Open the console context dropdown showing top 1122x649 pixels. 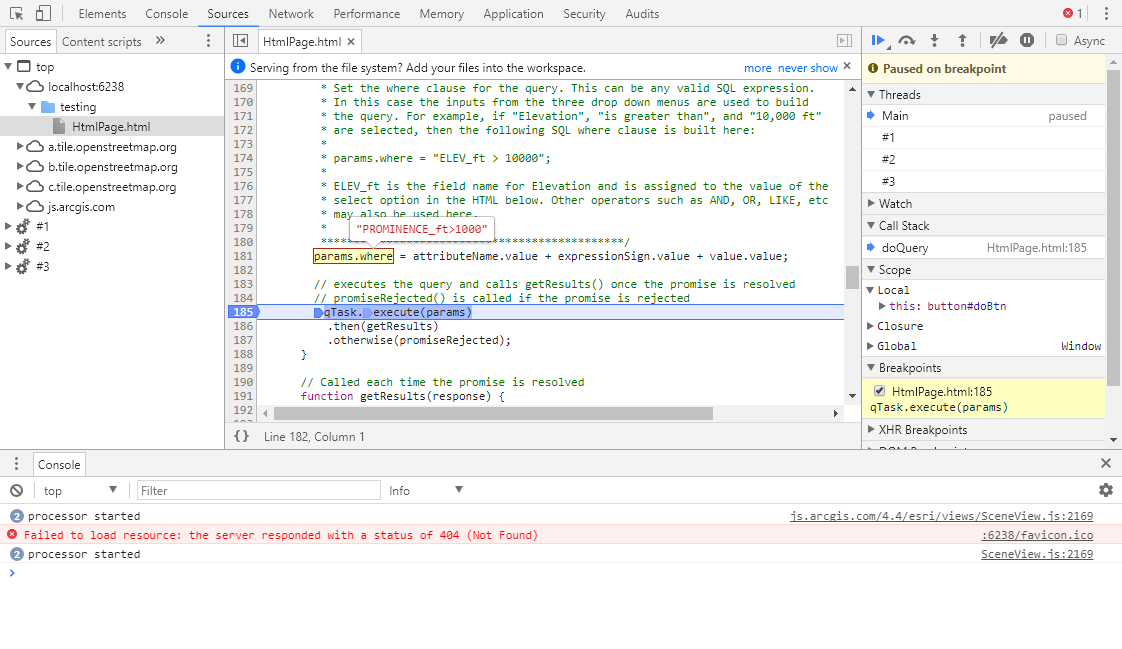point(80,490)
